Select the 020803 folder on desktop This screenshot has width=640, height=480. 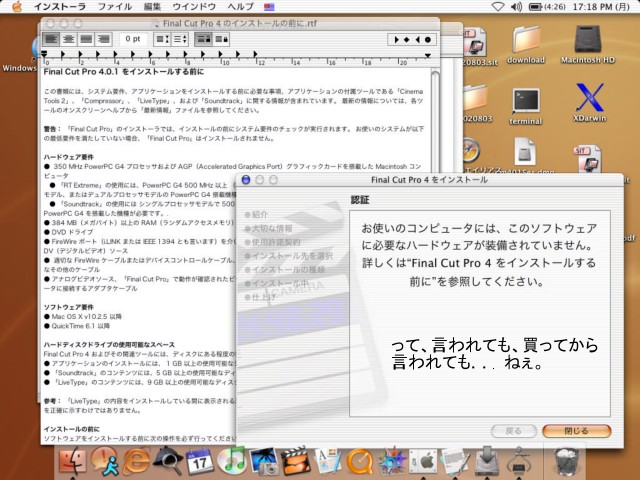[477, 104]
